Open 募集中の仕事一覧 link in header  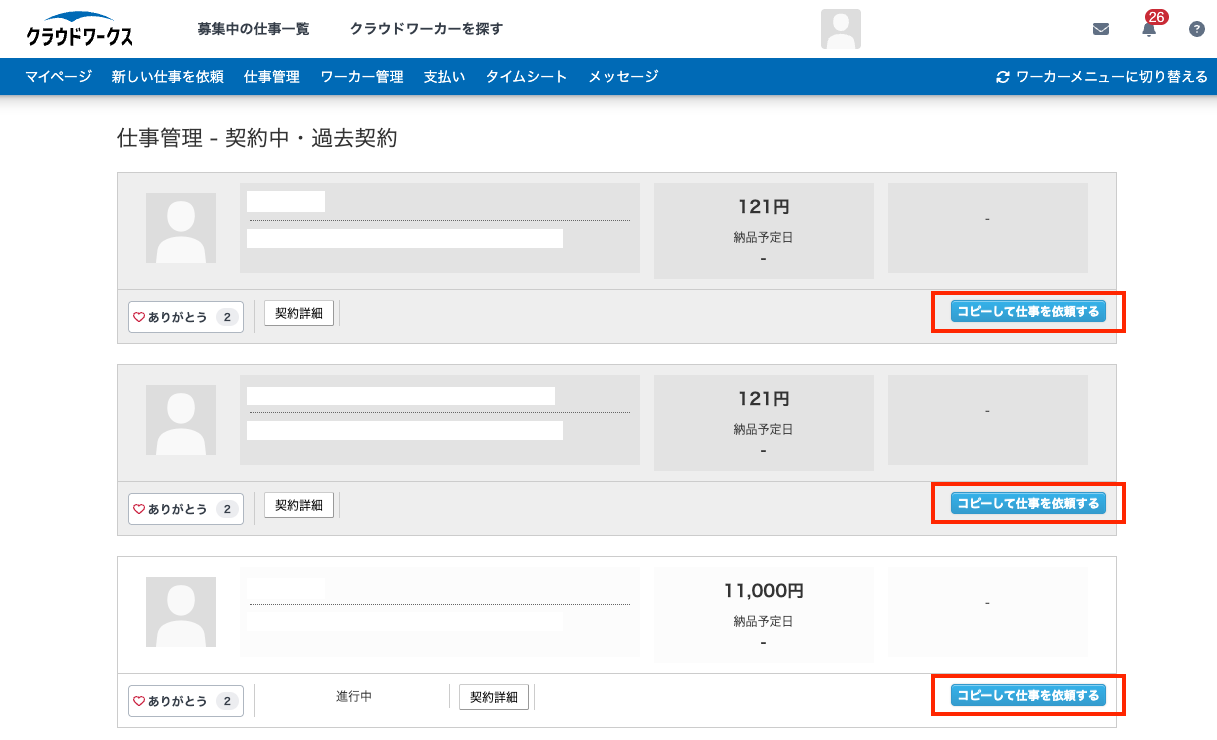tap(253, 29)
